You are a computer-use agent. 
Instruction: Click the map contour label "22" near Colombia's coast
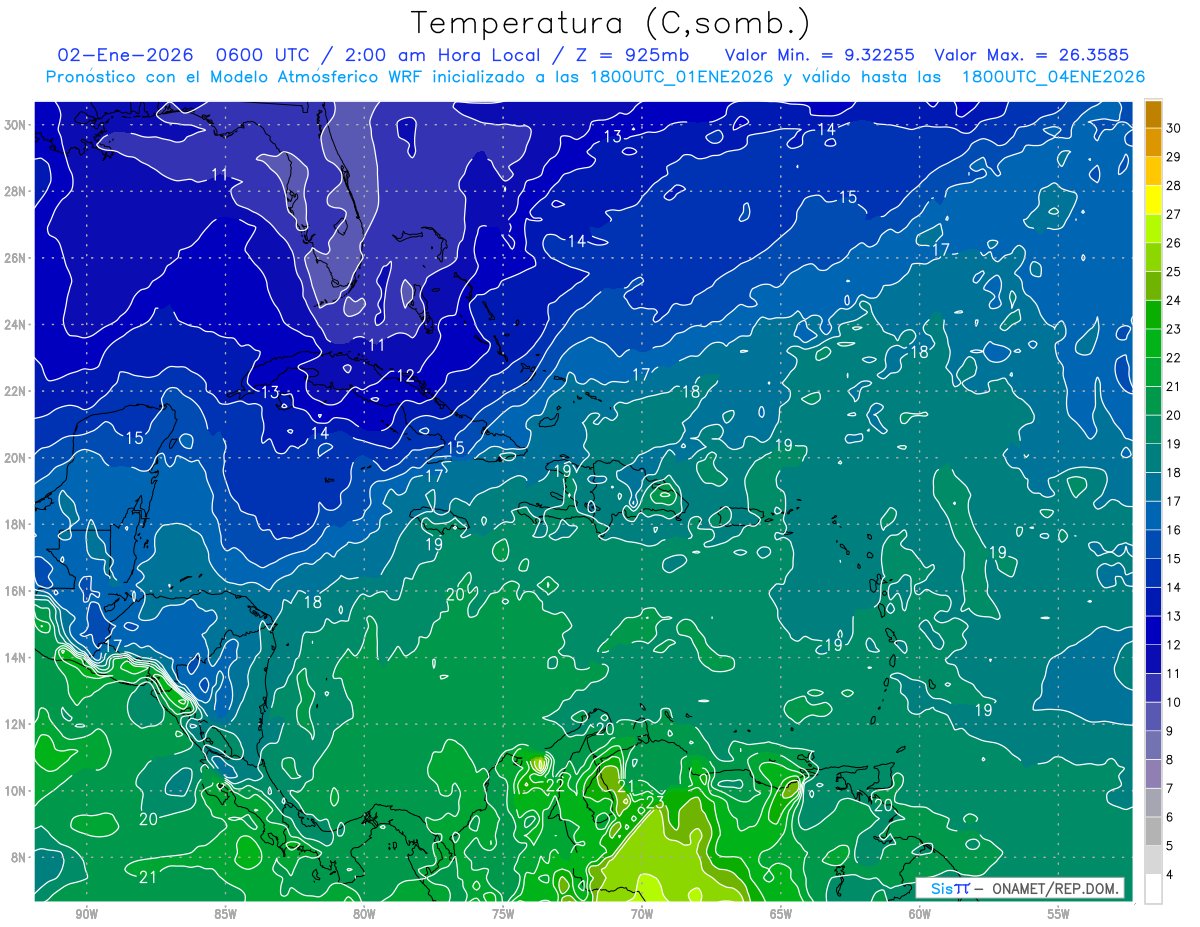[555, 786]
